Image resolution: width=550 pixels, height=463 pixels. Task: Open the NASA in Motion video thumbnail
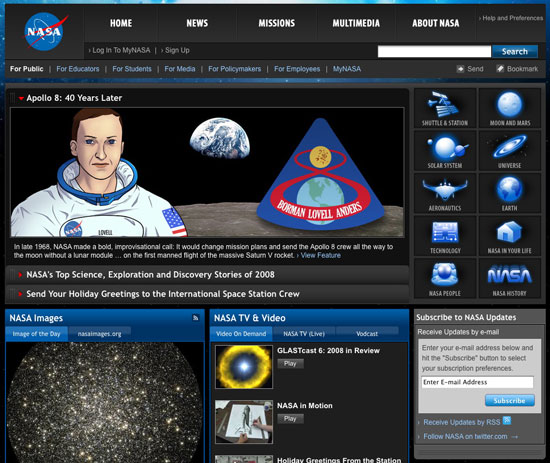pyautogui.click(x=244, y=422)
